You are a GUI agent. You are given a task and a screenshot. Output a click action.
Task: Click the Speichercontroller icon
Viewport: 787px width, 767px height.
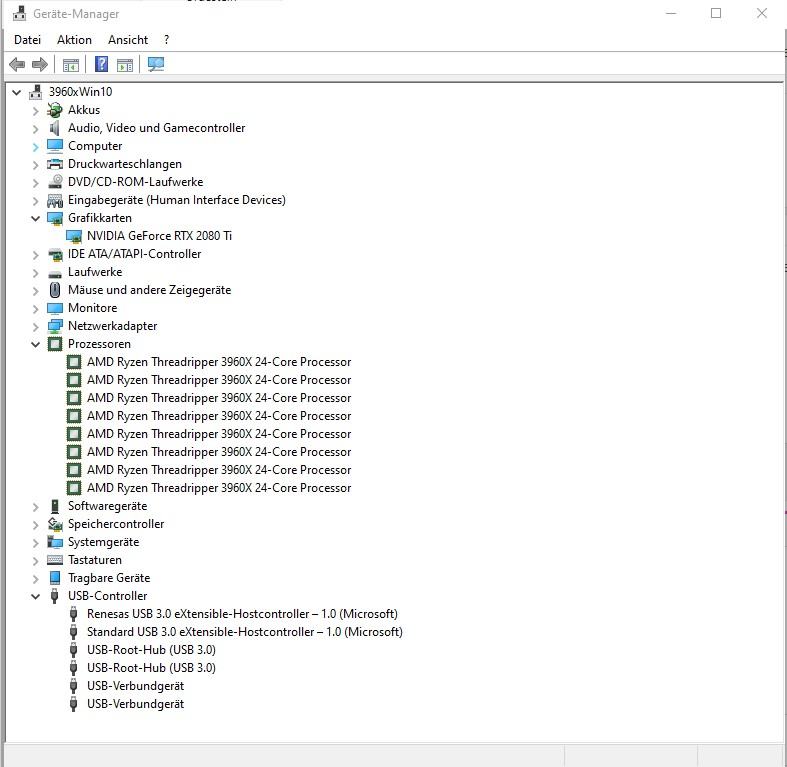(55, 524)
